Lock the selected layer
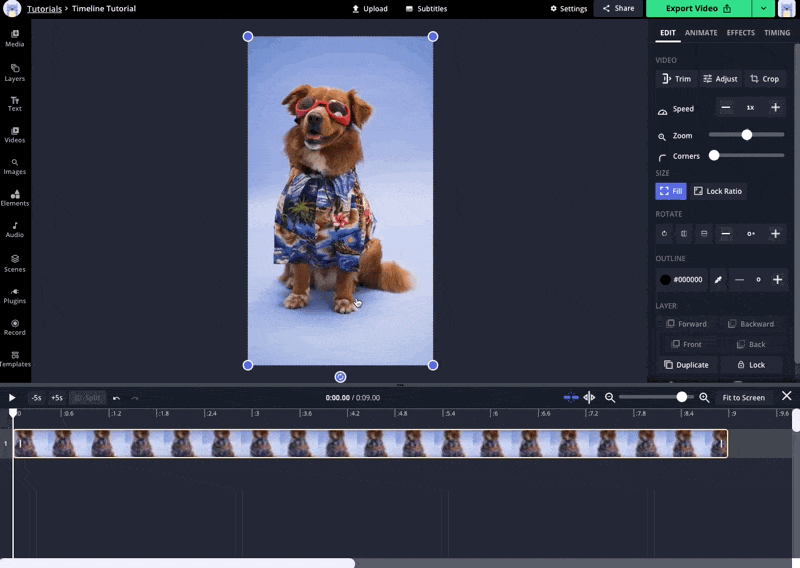800x568 pixels. [751, 365]
